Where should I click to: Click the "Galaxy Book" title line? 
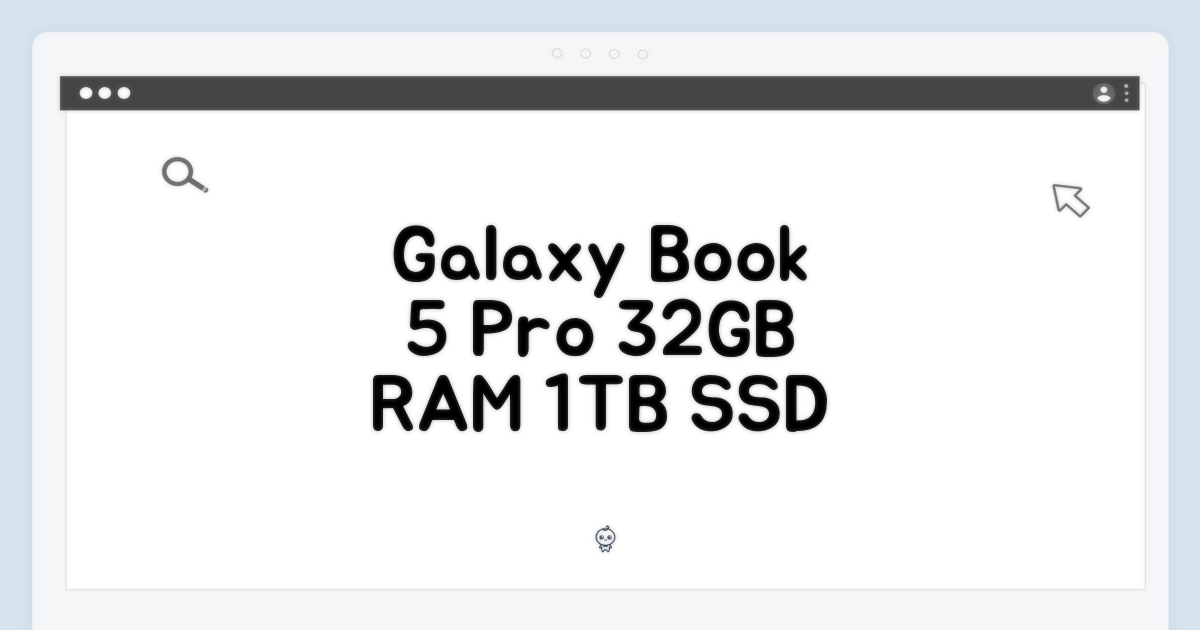click(x=599, y=258)
